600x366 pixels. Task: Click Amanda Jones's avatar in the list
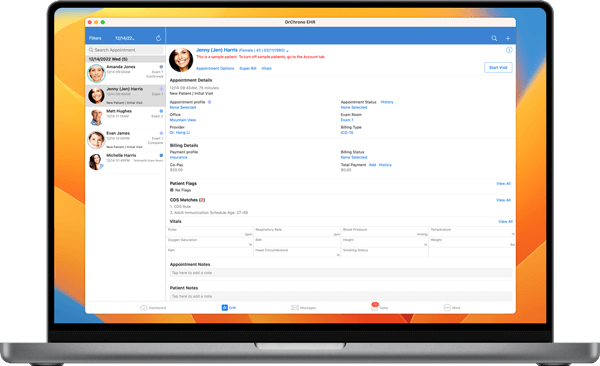coord(96,73)
